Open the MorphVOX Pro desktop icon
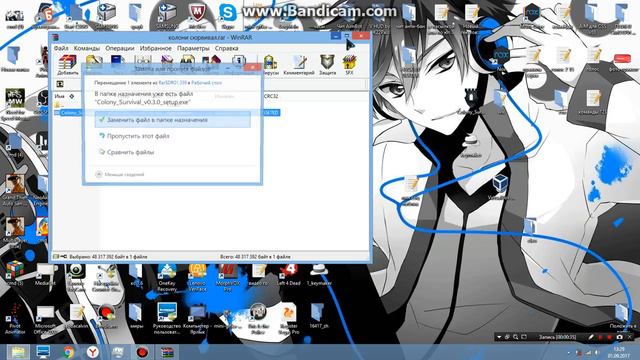The width and height of the screenshot is (640, 360). 227,278
